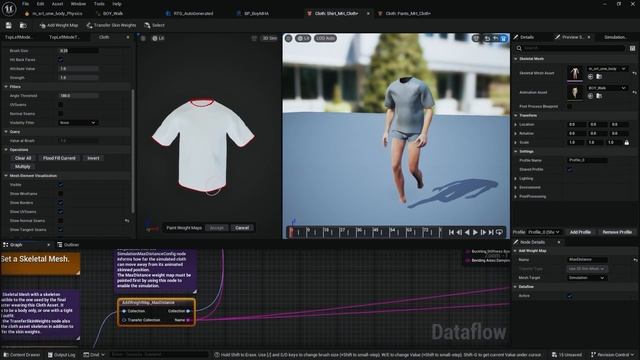Click the shirt-shaped icon in preview viewport corner
The width and height of the screenshot is (640, 360).
pos(503,38)
